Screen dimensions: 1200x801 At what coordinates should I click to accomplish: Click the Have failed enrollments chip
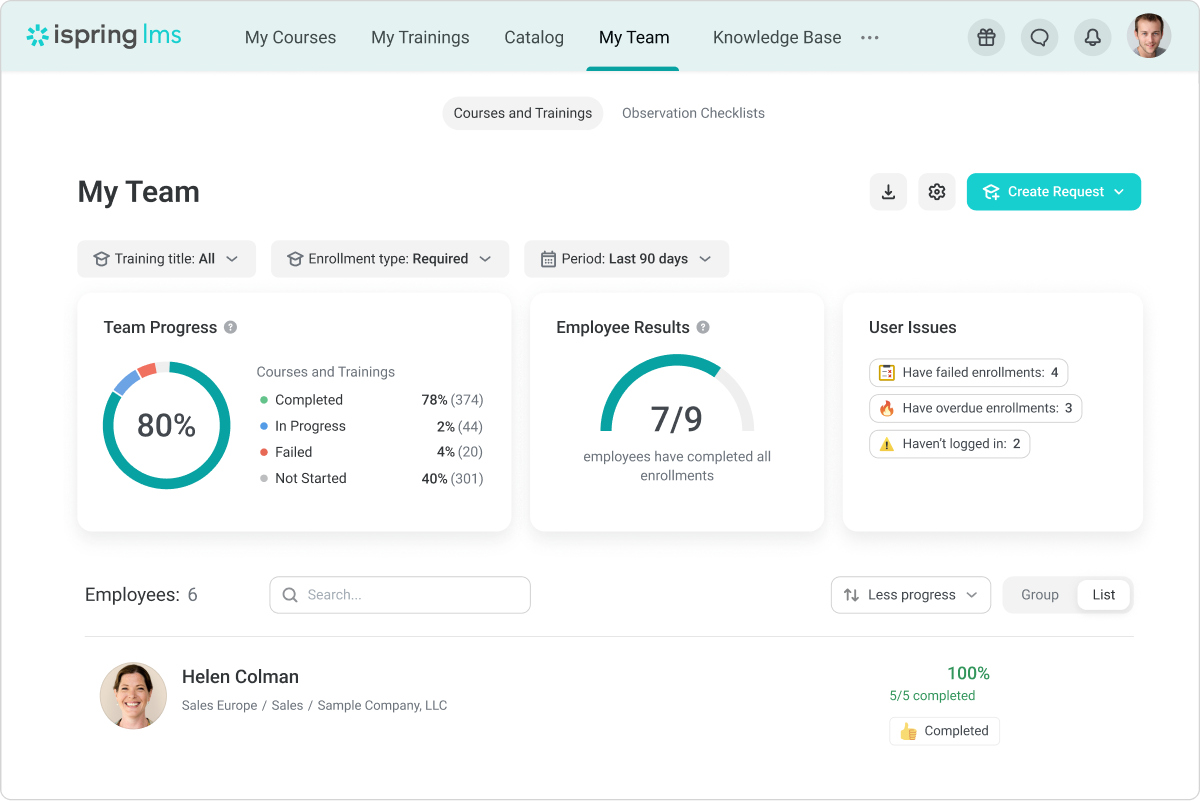[x=968, y=373]
